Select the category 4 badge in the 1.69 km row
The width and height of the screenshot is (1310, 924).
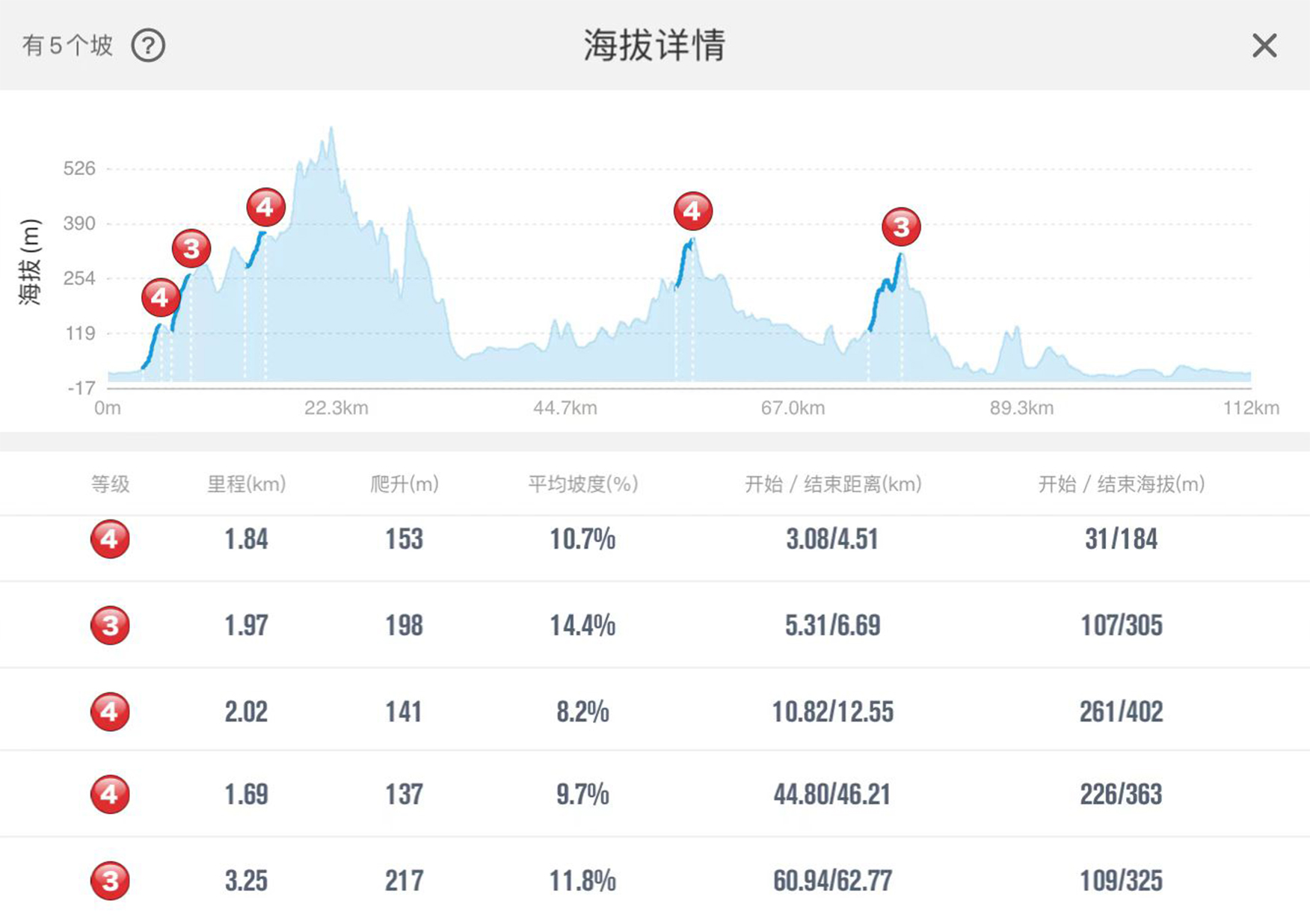[x=110, y=794]
